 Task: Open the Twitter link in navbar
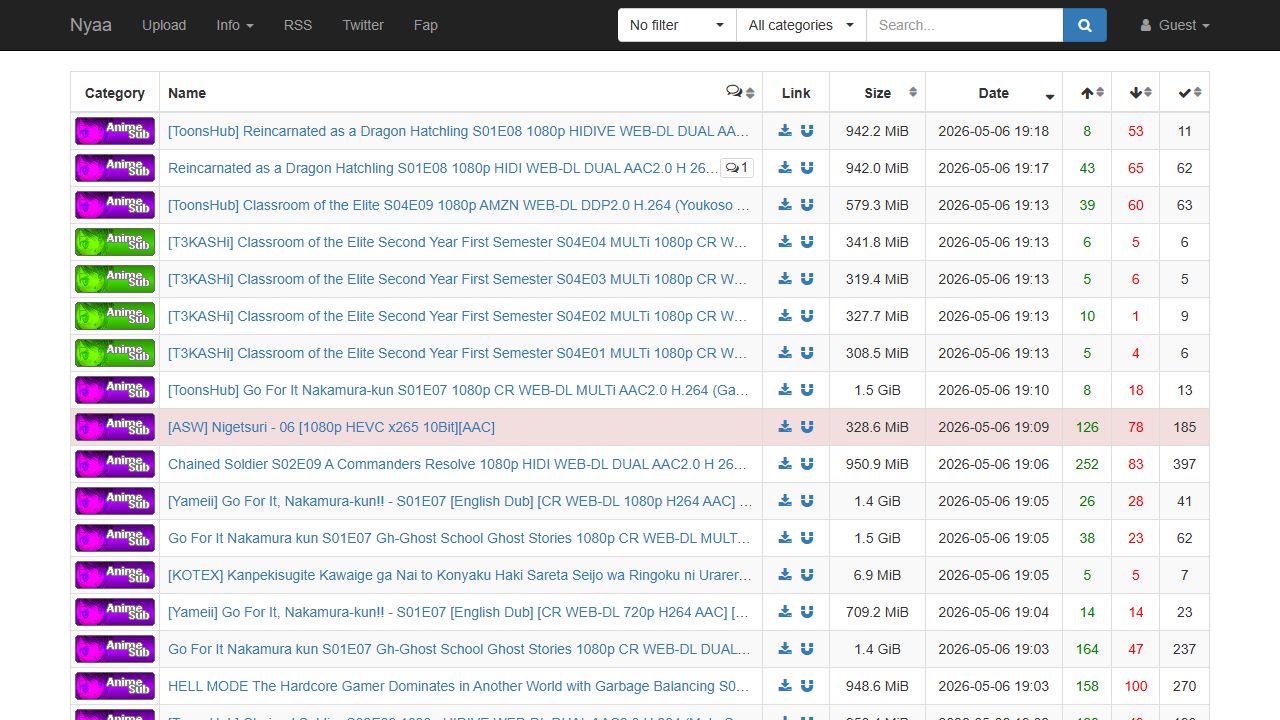[363, 25]
